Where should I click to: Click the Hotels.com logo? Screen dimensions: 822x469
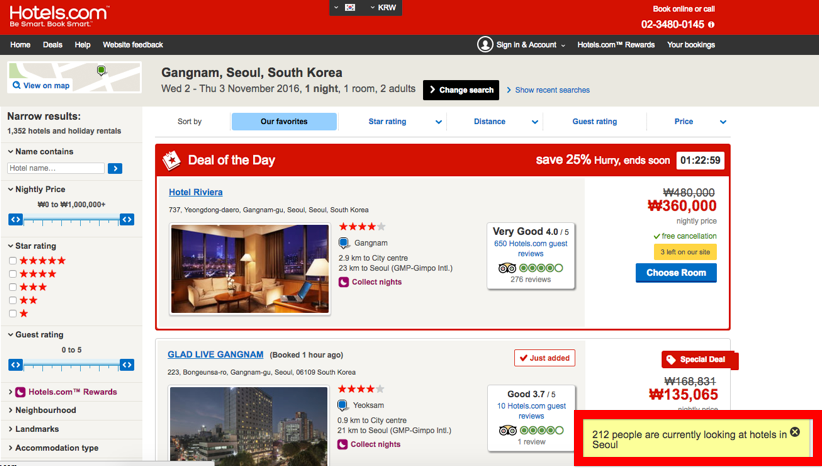tap(59, 17)
